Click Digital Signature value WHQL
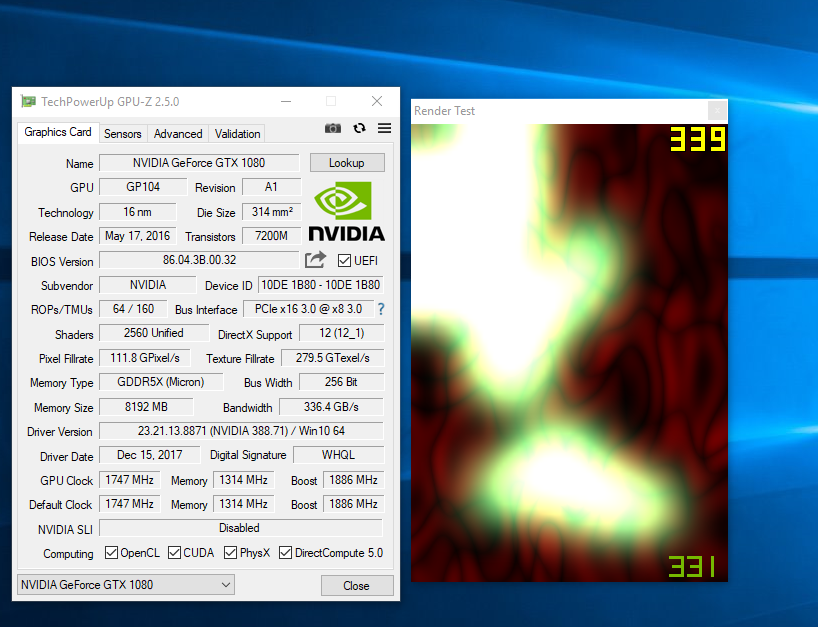 [x=339, y=455]
